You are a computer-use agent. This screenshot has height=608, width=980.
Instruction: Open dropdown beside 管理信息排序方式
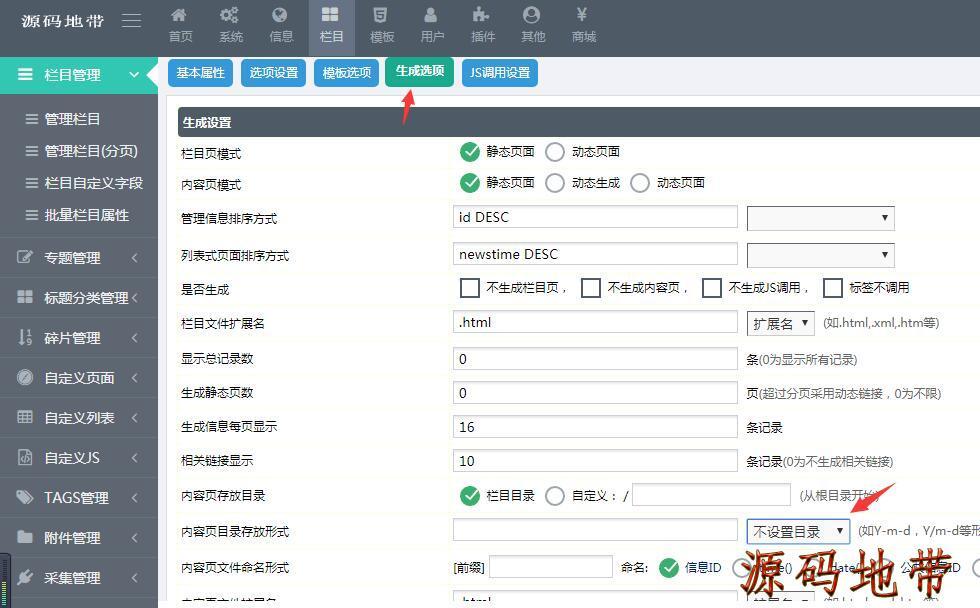821,218
